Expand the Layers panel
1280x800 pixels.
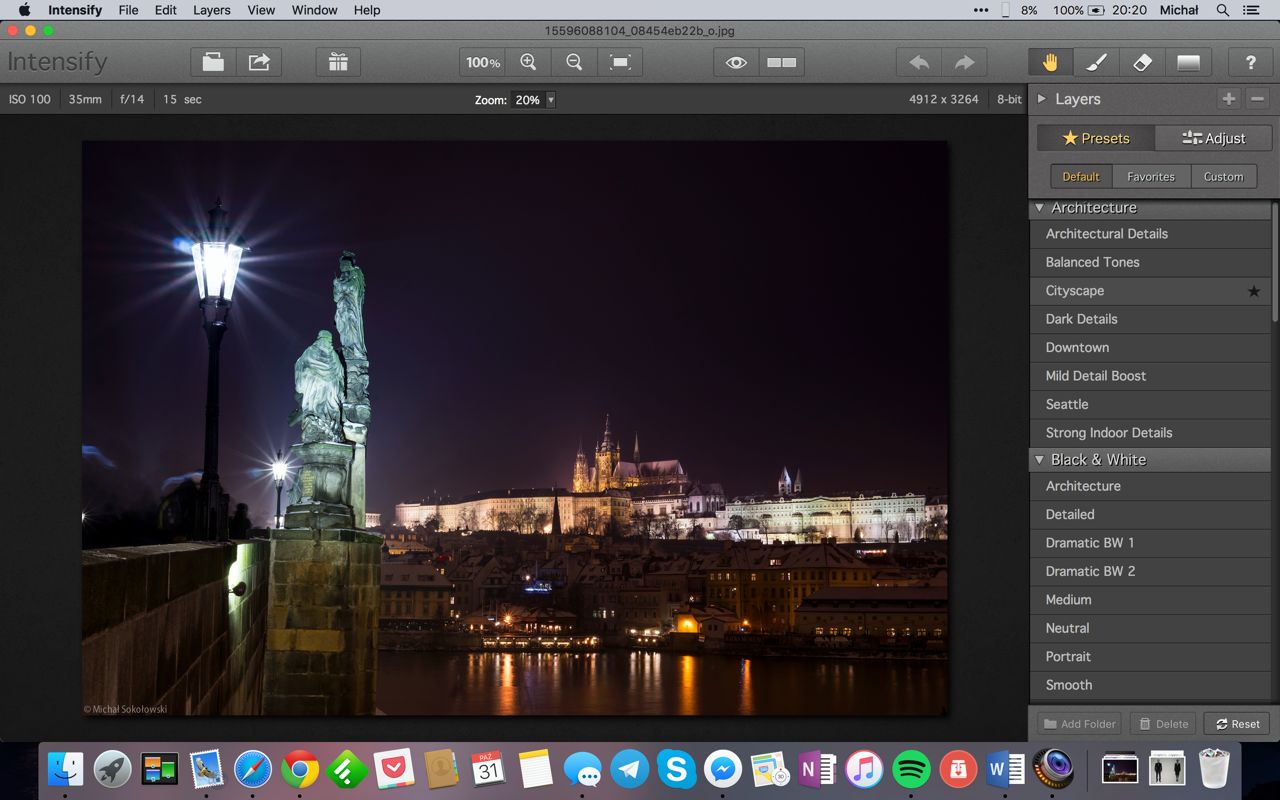(x=1041, y=99)
